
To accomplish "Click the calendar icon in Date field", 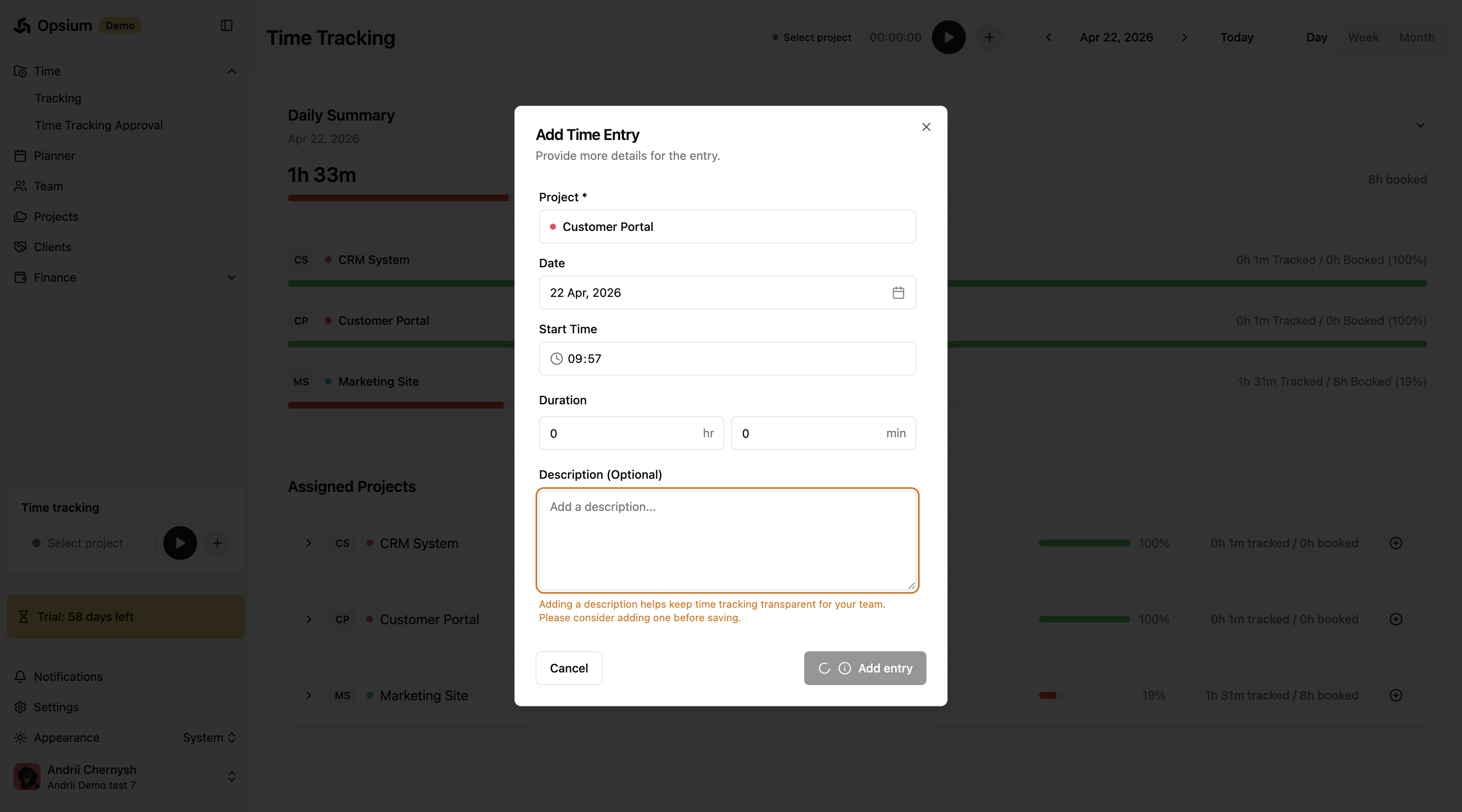I will [898, 293].
